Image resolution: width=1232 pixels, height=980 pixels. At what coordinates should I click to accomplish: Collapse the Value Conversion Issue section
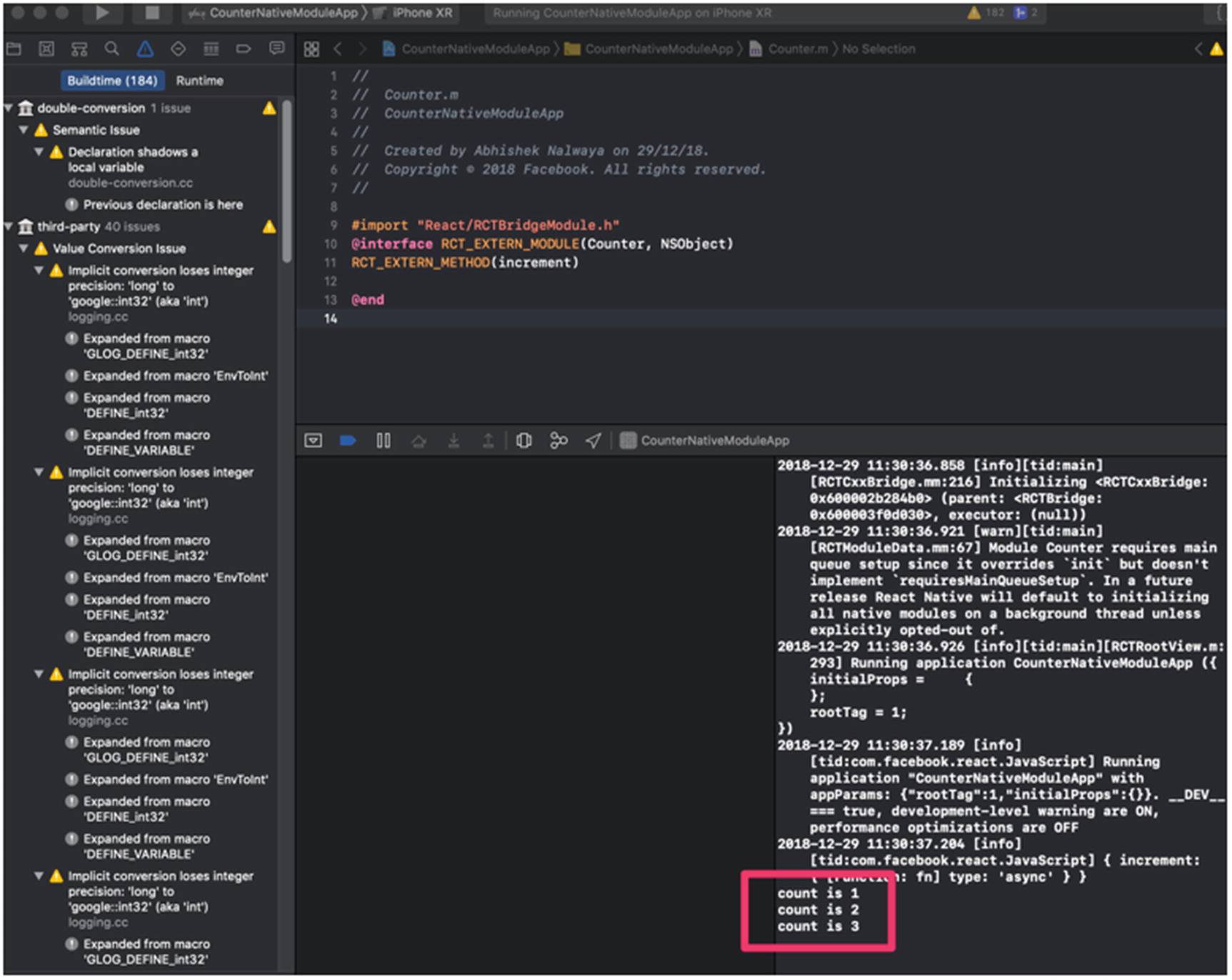24,249
